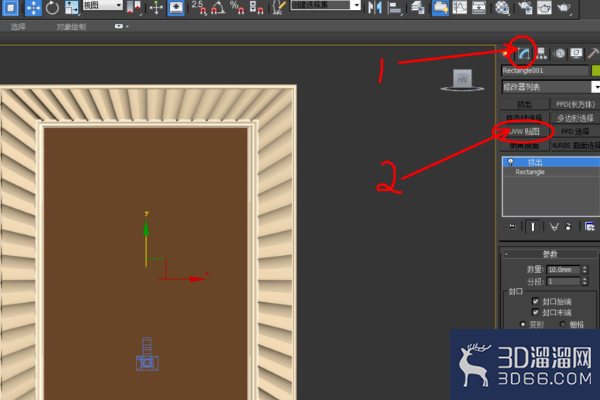The height and width of the screenshot is (400, 600).
Task: Select the rectangular selection region tool
Action: point(10,7)
